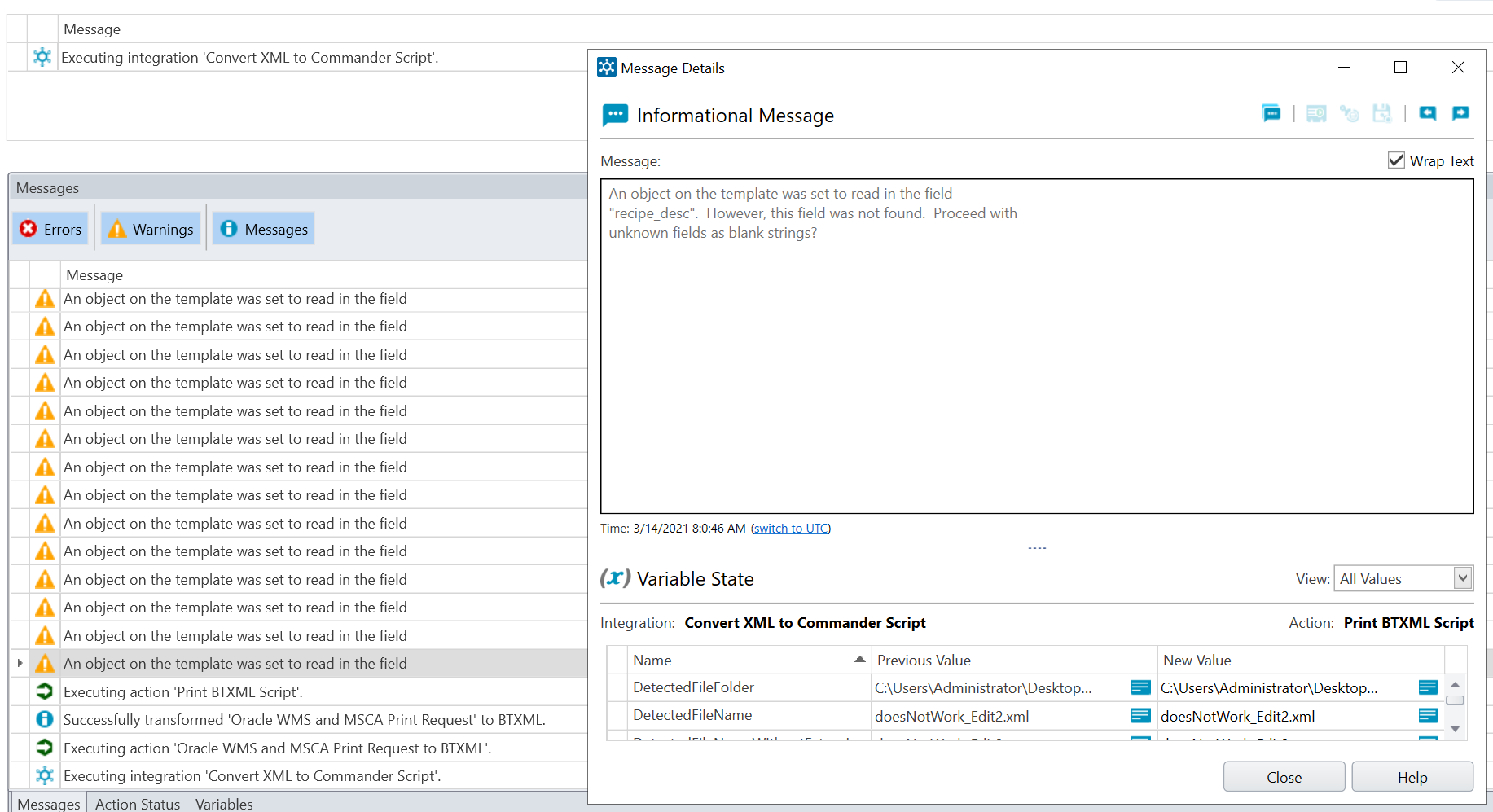
Task: Go to next message with right-arrow bubble icon
Action: click(1460, 114)
